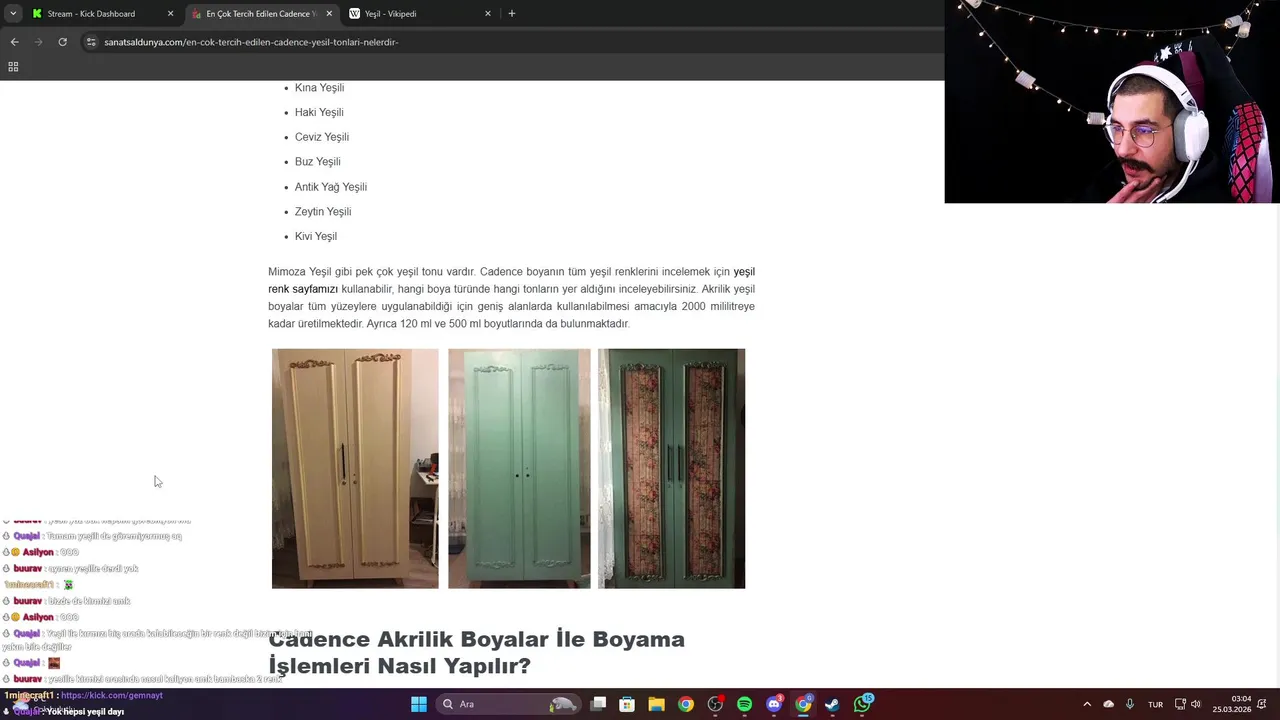Click the sanatsaldunya.com address bar
This screenshot has height=720, width=1280.
coord(510,42)
